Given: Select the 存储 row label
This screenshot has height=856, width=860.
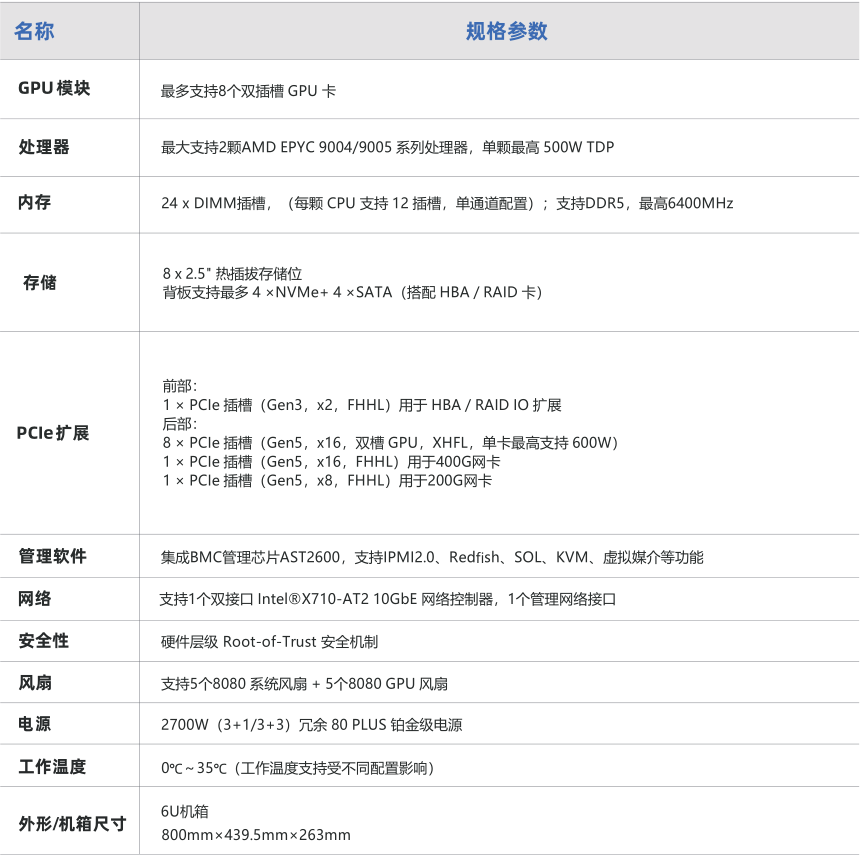Looking at the screenshot, I should 40,282.
